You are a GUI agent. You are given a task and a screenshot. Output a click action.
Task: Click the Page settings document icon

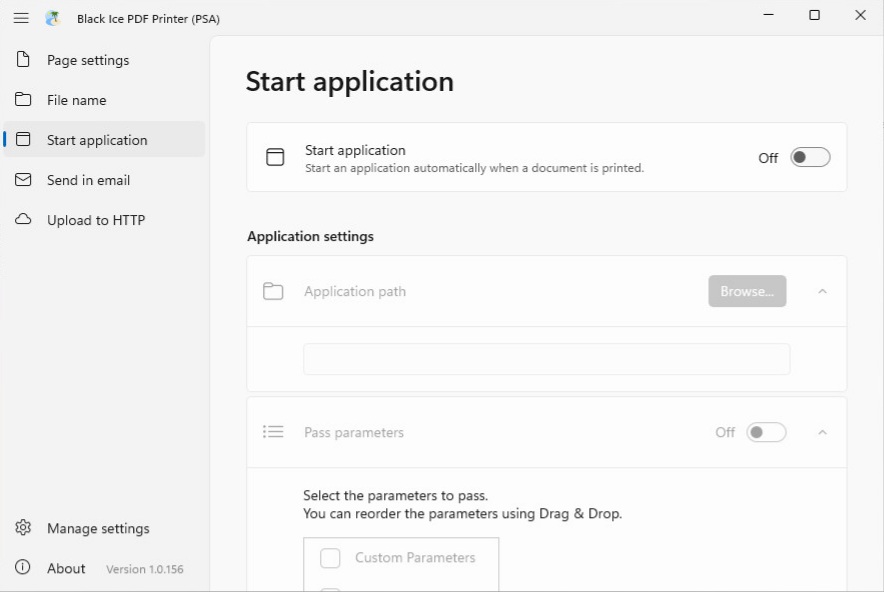pos(23,59)
